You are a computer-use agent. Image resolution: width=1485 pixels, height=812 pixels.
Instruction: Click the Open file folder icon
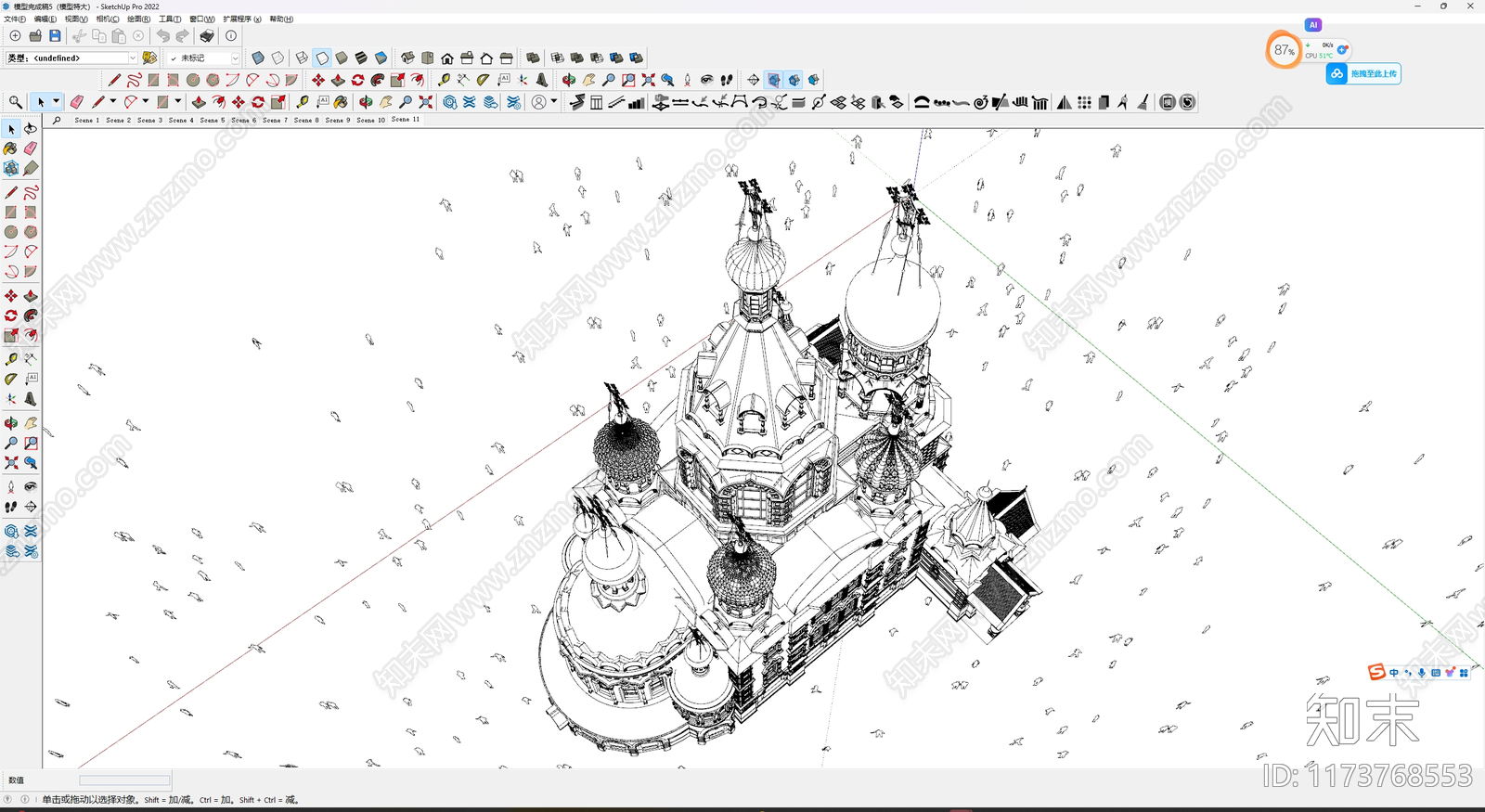(x=35, y=36)
